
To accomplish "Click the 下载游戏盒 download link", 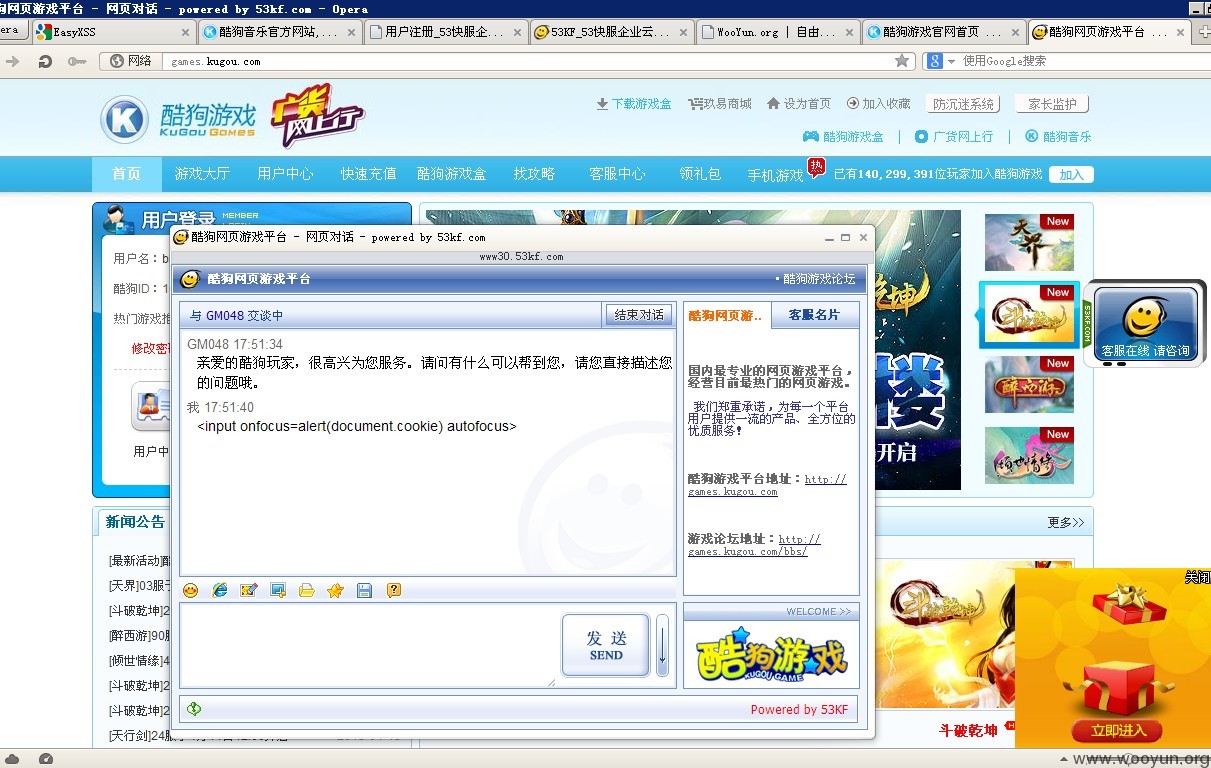I will click(x=634, y=104).
